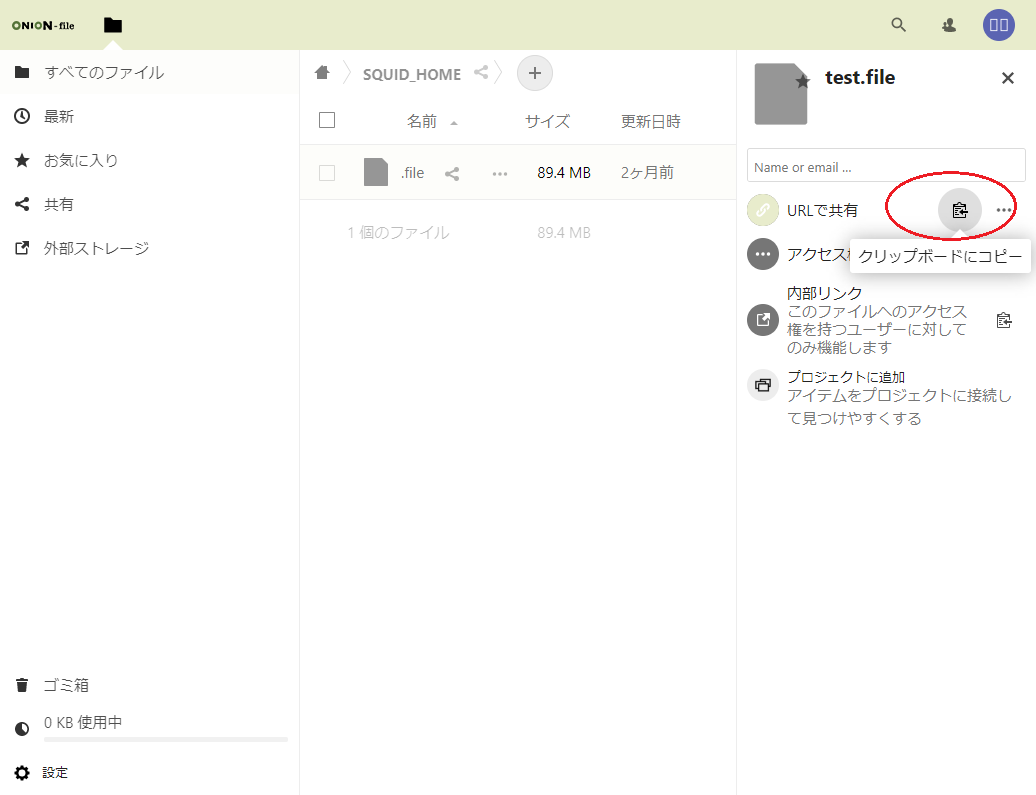
Task: Click the share icon on the .file row
Action: [452, 173]
